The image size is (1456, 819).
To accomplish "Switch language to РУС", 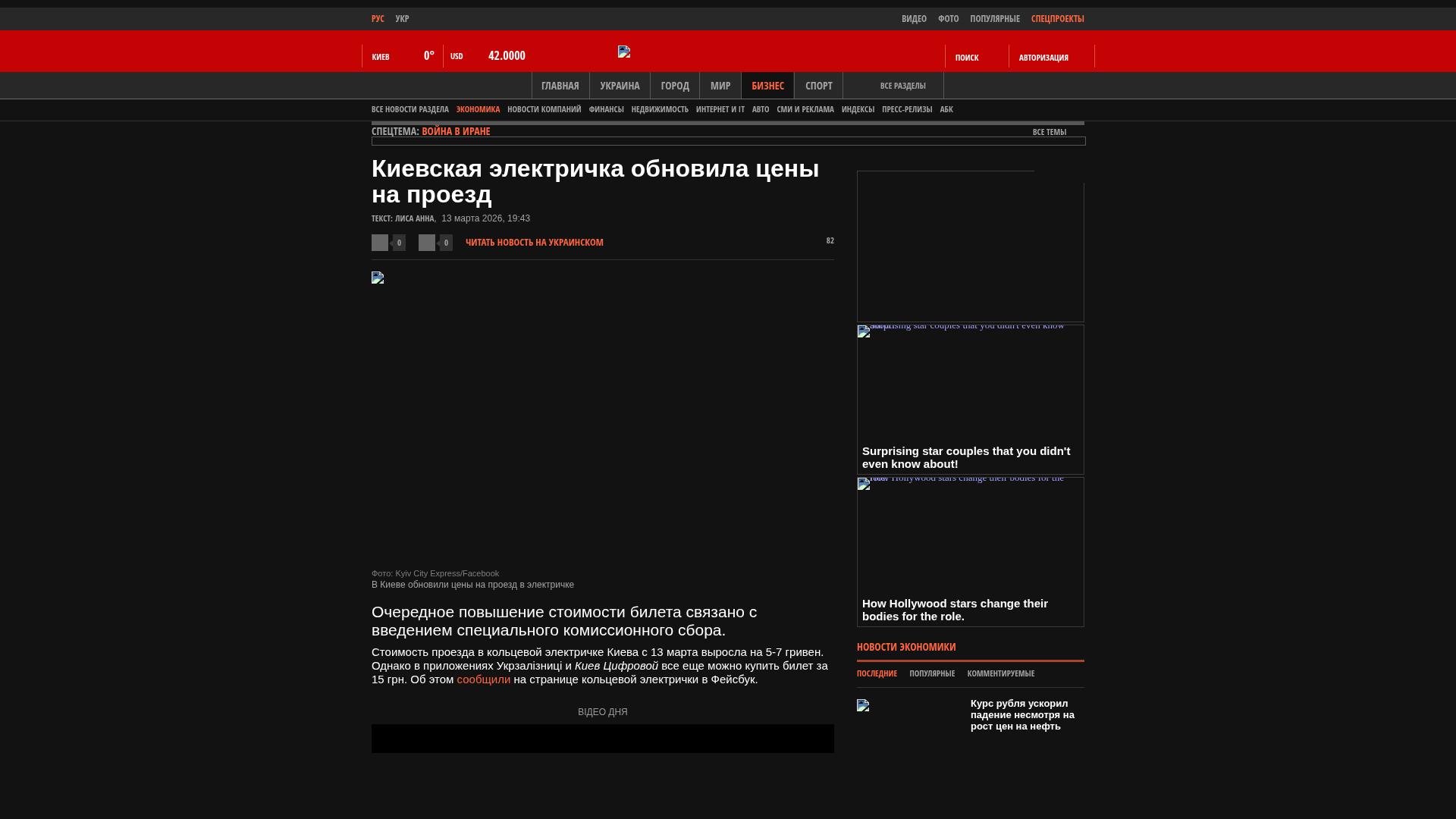I will point(378,19).
